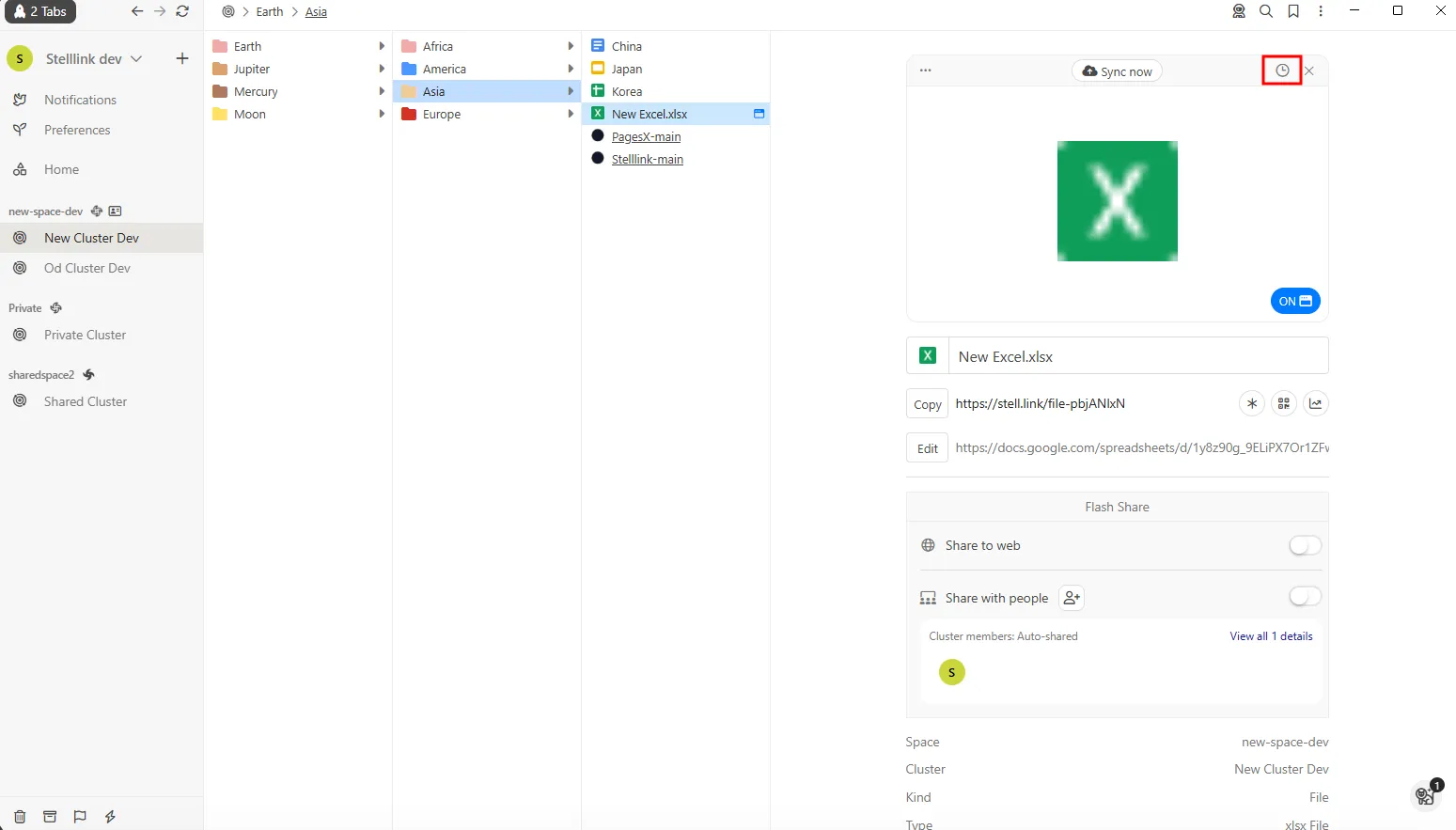Open the Od Cluster Dev sidebar item
1456x830 pixels.
pyautogui.click(x=86, y=268)
